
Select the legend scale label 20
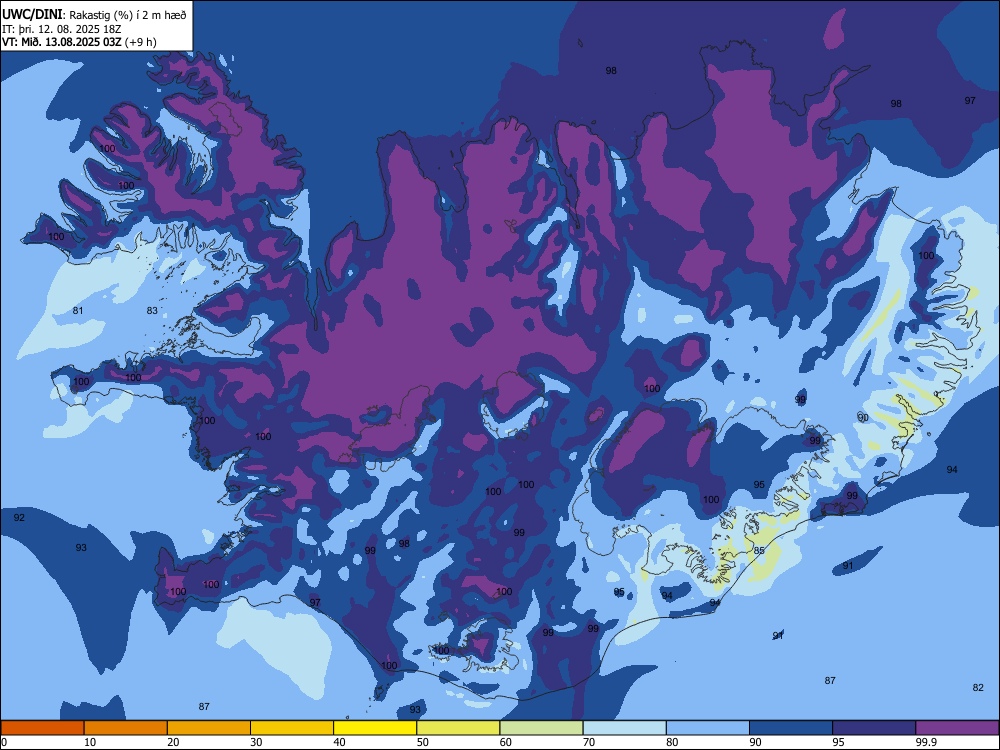[x=173, y=742]
